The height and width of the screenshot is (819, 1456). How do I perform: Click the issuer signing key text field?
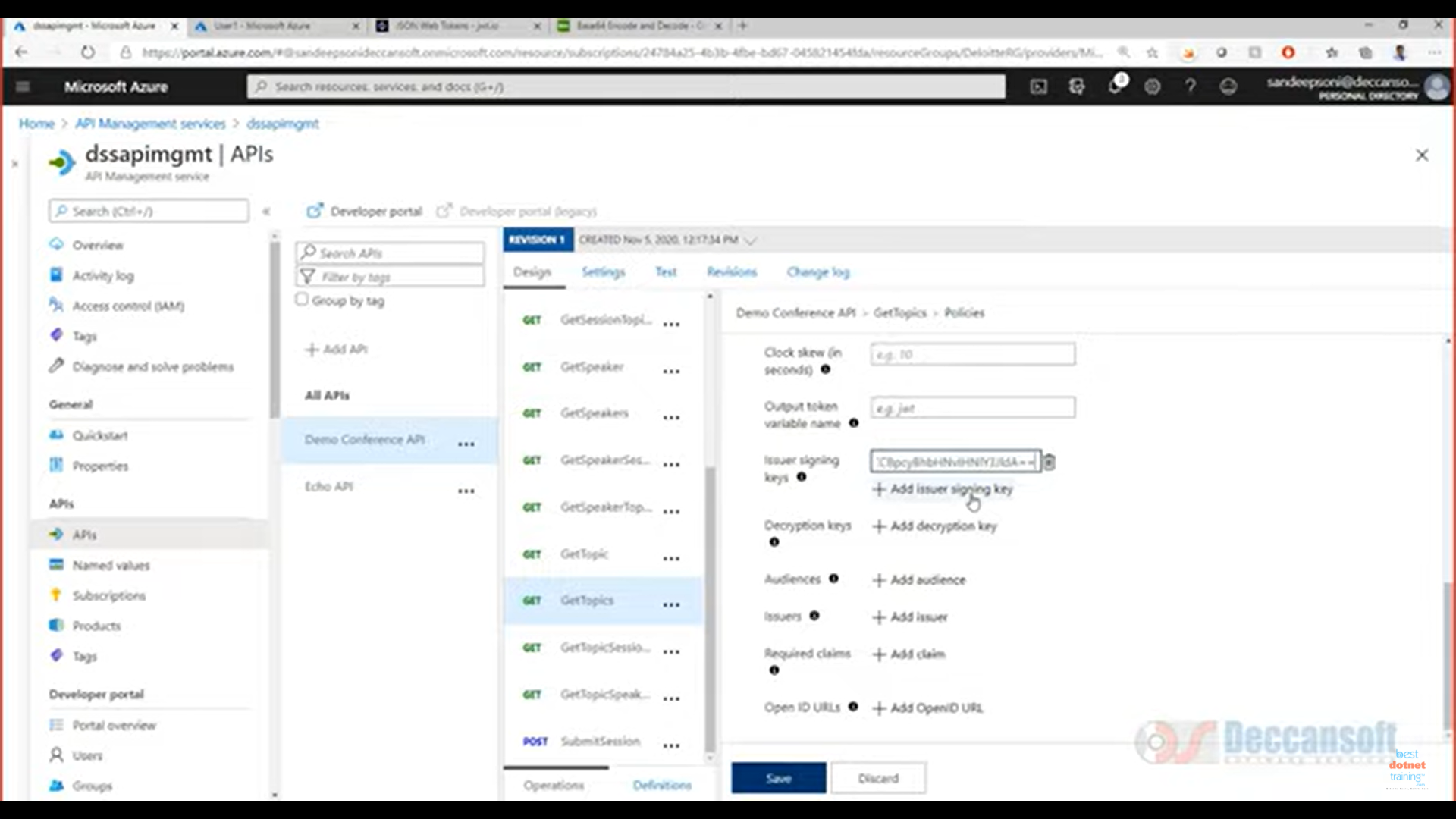955,462
